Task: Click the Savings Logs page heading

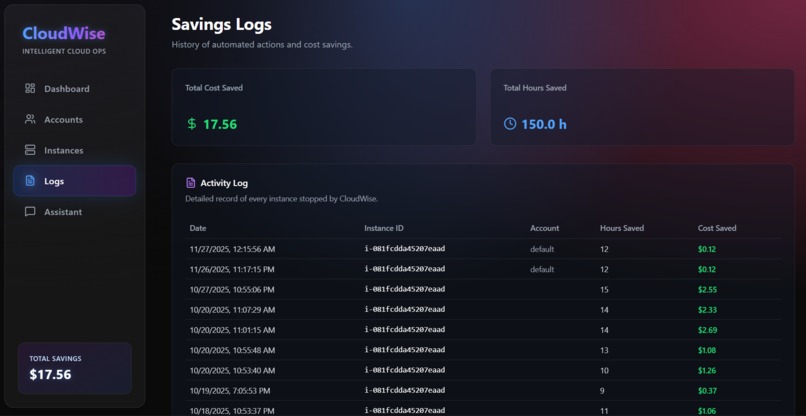Action: (x=222, y=24)
